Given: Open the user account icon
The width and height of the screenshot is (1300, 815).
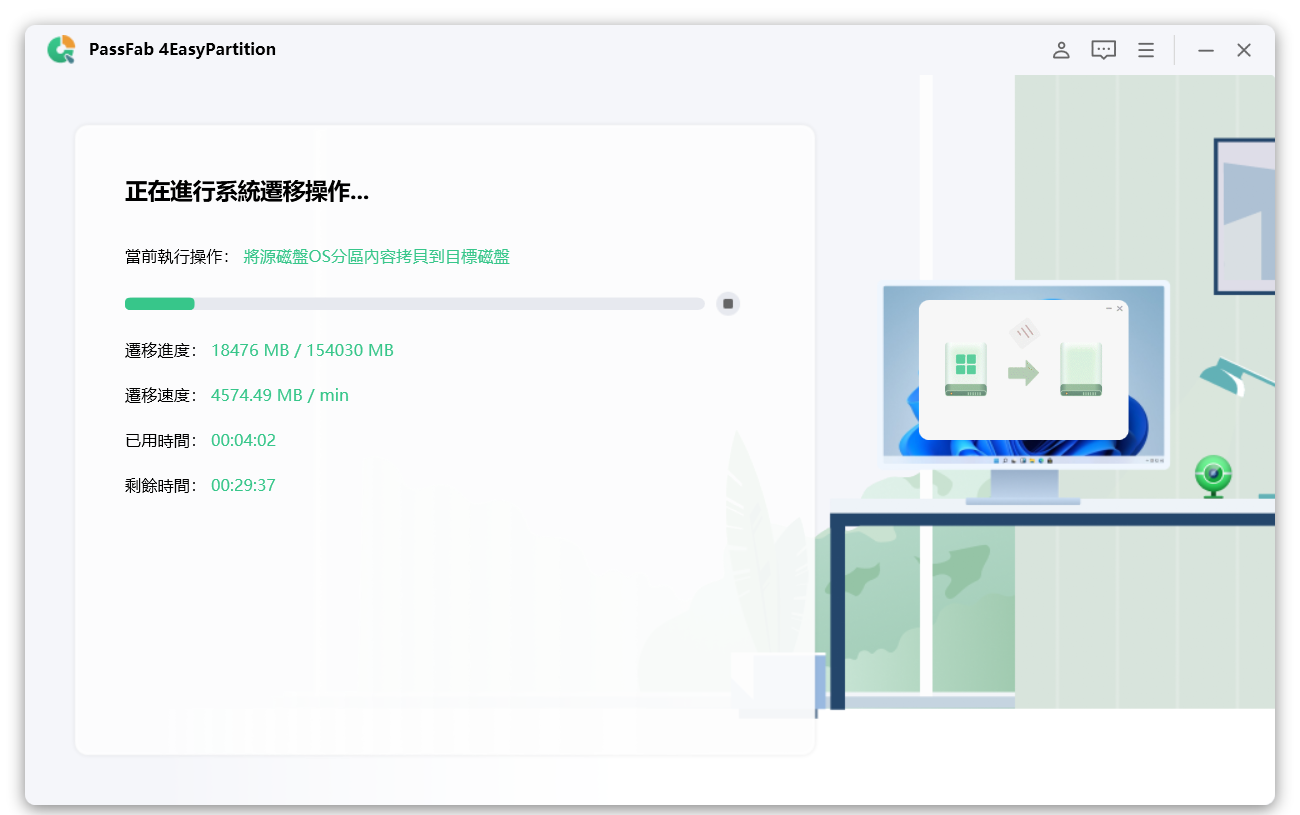Looking at the screenshot, I should (1061, 49).
